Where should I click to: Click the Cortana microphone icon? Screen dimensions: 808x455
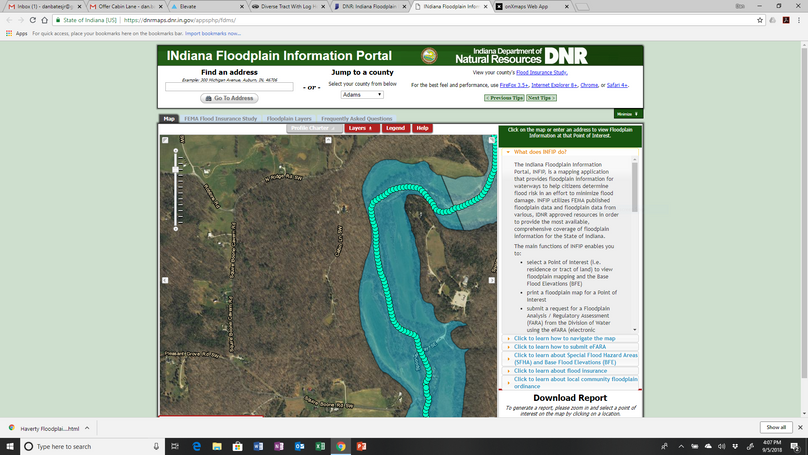pos(156,446)
